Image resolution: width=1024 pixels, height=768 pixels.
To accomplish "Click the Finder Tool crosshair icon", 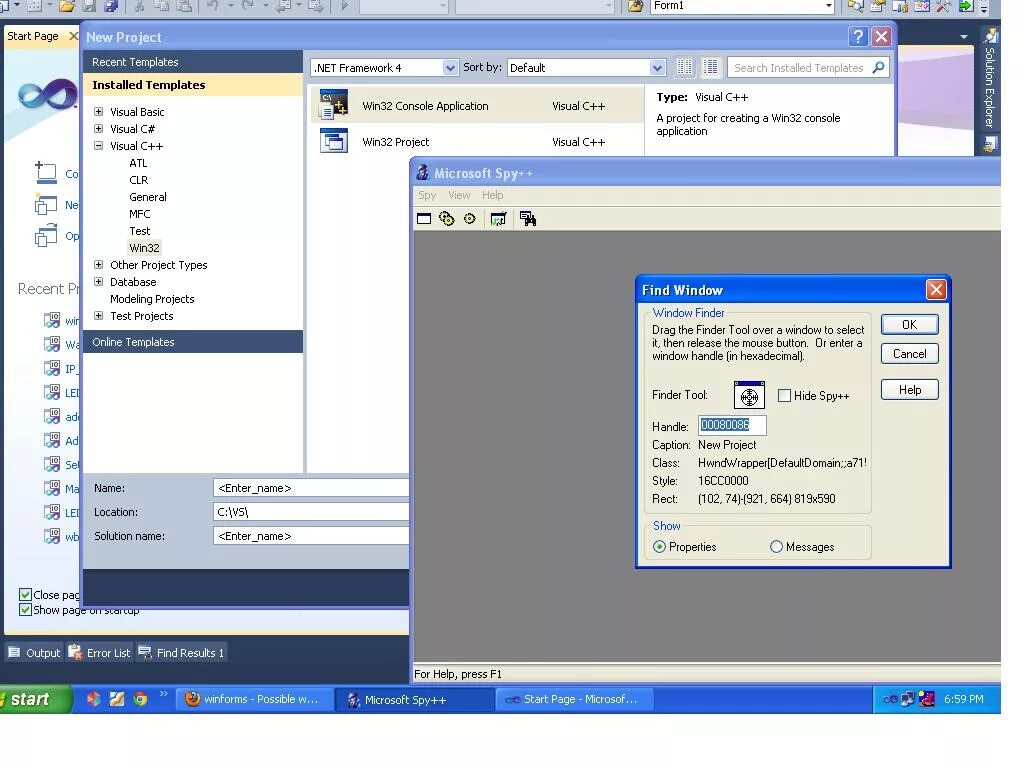I will 749,396.
